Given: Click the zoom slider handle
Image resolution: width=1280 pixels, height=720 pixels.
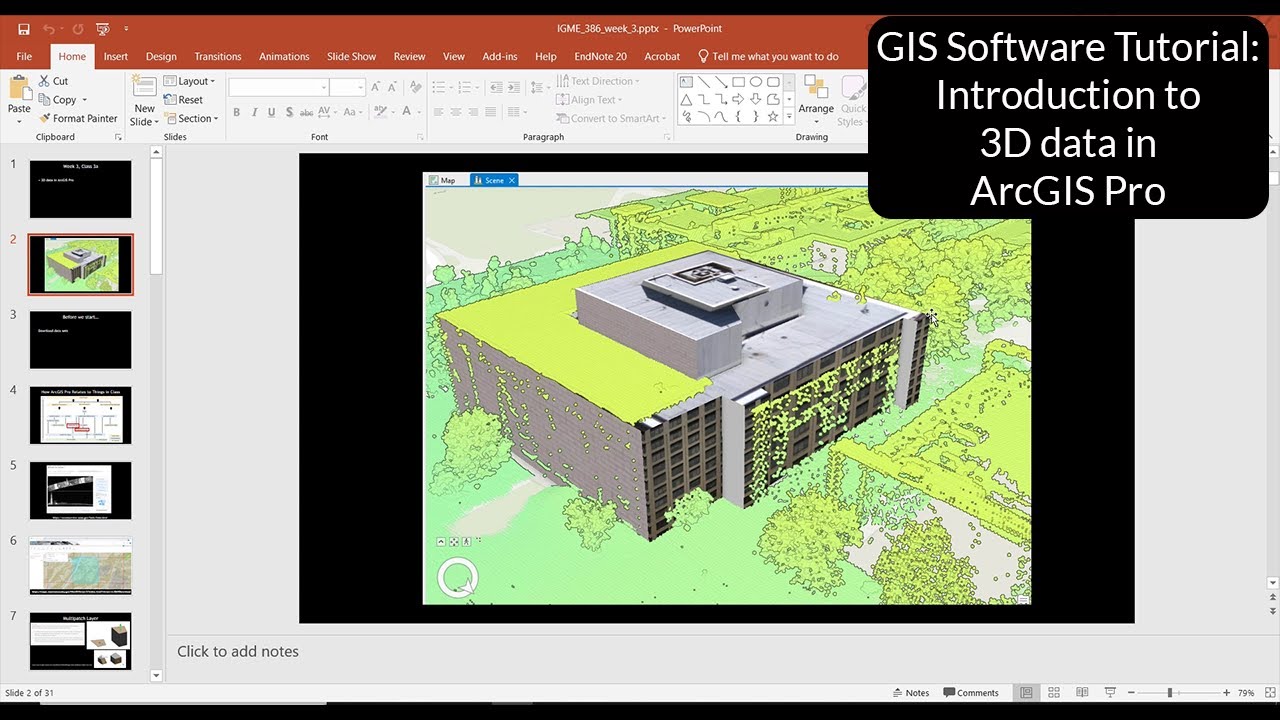Looking at the screenshot, I should 1169,693.
